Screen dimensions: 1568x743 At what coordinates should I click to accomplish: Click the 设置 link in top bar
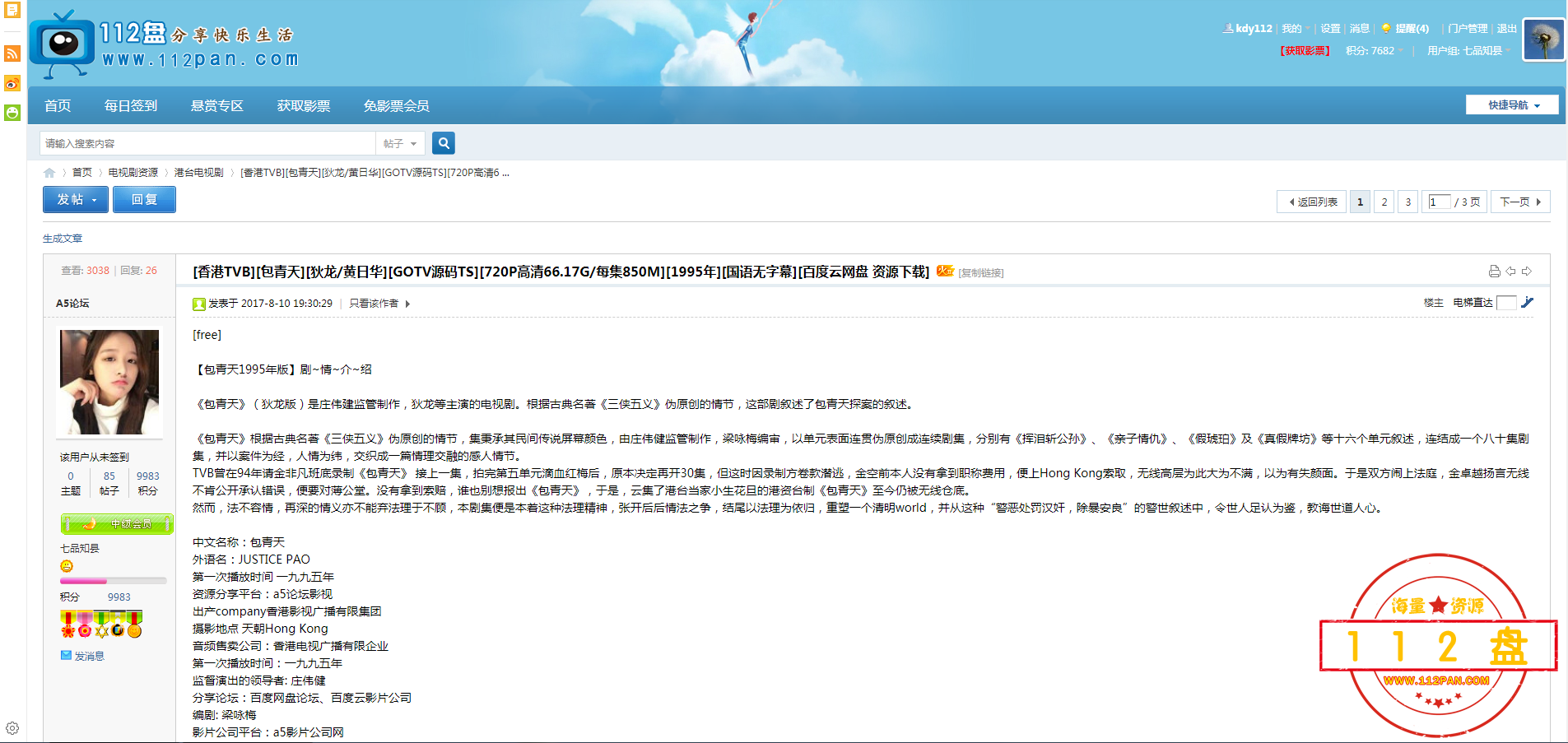pyautogui.click(x=1331, y=28)
